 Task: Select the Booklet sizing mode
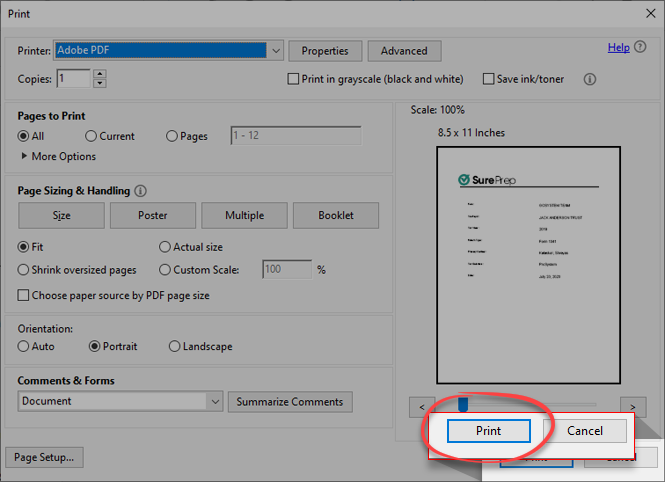click(x=335, y=215)
